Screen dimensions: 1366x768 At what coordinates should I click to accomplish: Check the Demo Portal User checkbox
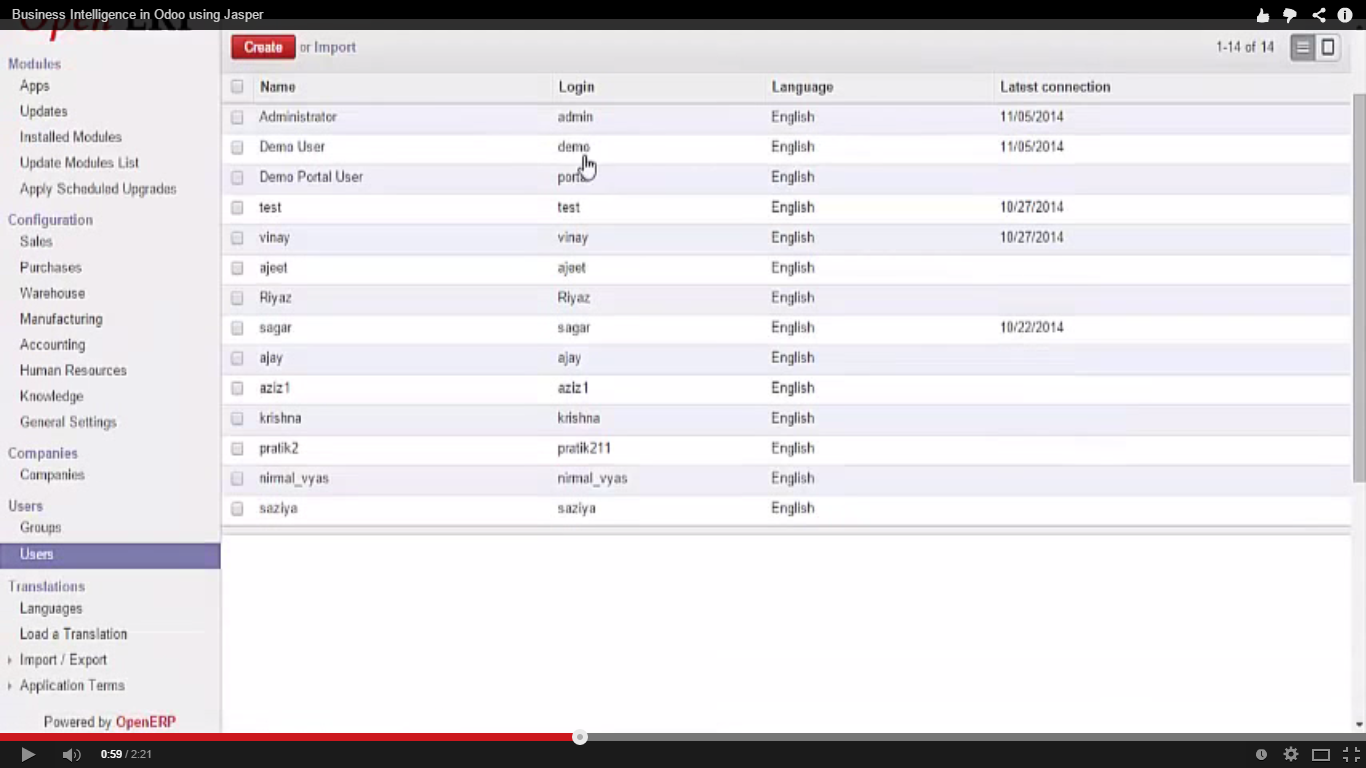[x=237, y=177]
